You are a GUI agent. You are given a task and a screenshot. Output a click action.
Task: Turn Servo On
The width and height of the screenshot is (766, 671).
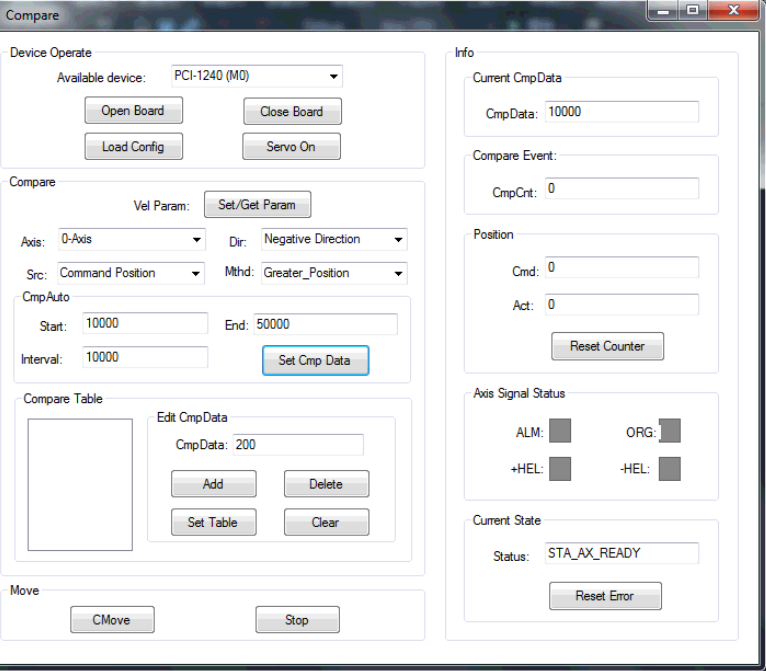coord(291,147)
